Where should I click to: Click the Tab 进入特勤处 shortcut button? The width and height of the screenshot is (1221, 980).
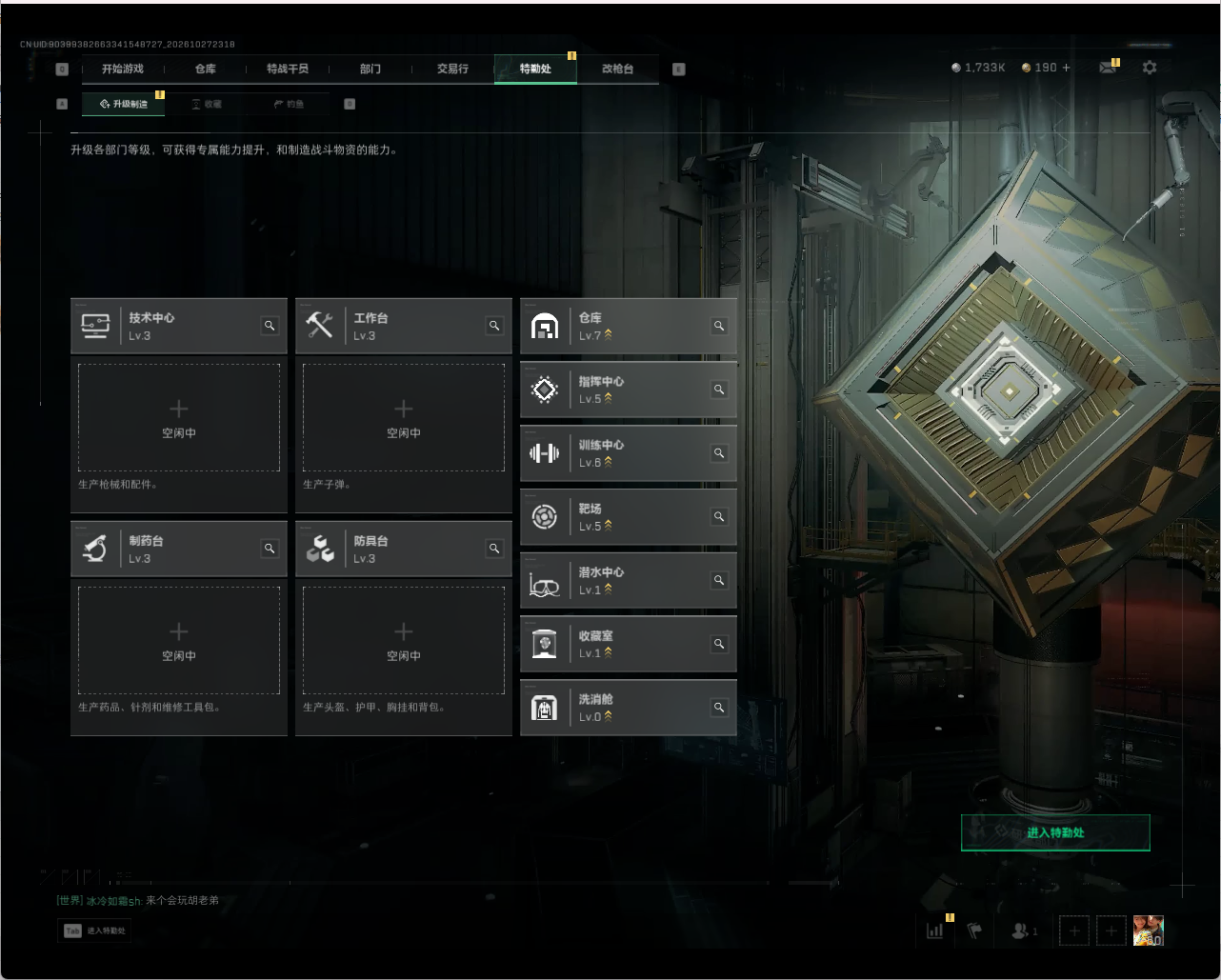(x=95, y=930)
